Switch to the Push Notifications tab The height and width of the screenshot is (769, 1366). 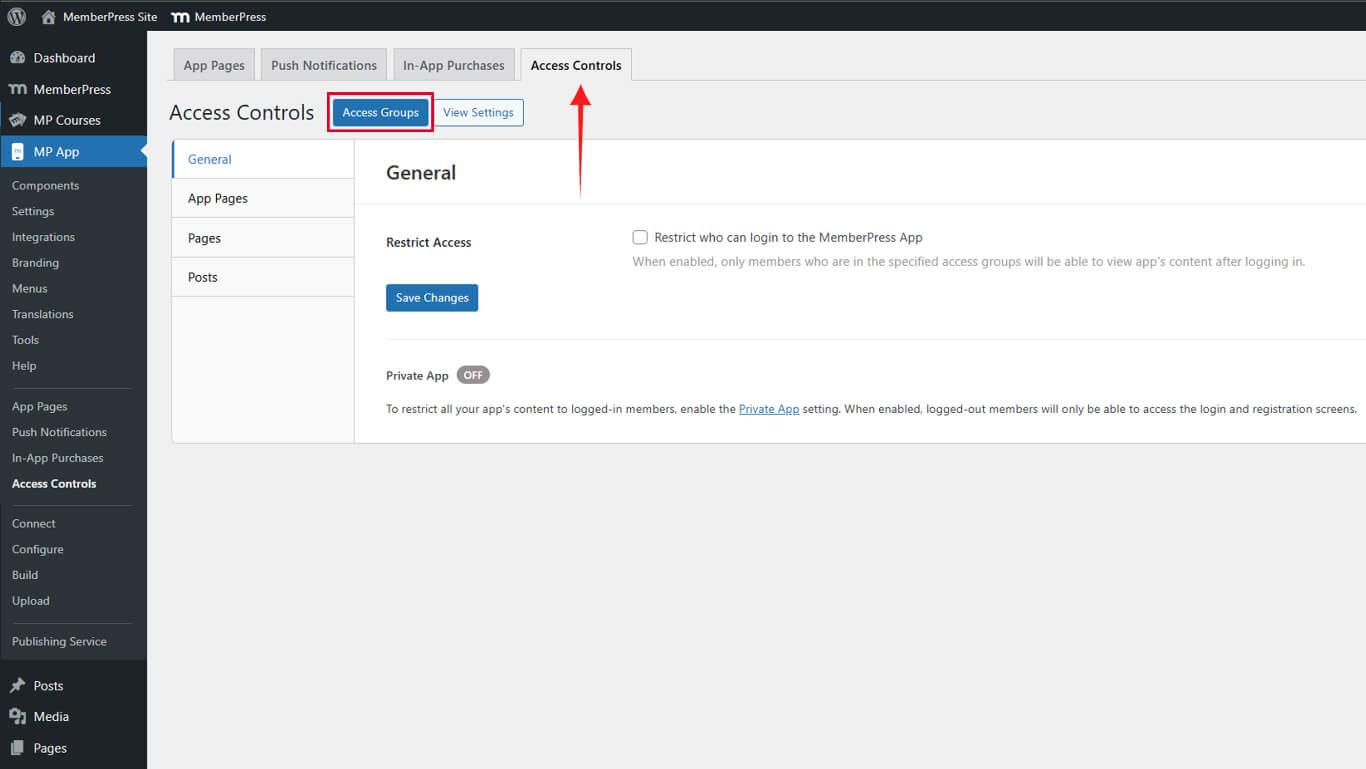point(323,65)
